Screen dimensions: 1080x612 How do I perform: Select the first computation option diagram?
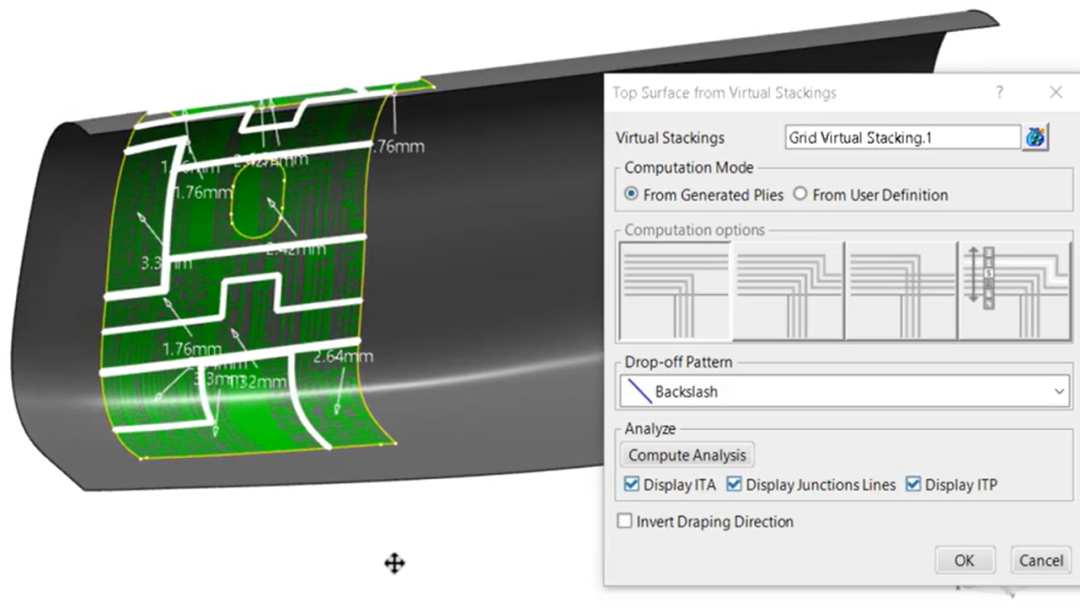click(x=675, y=291)
